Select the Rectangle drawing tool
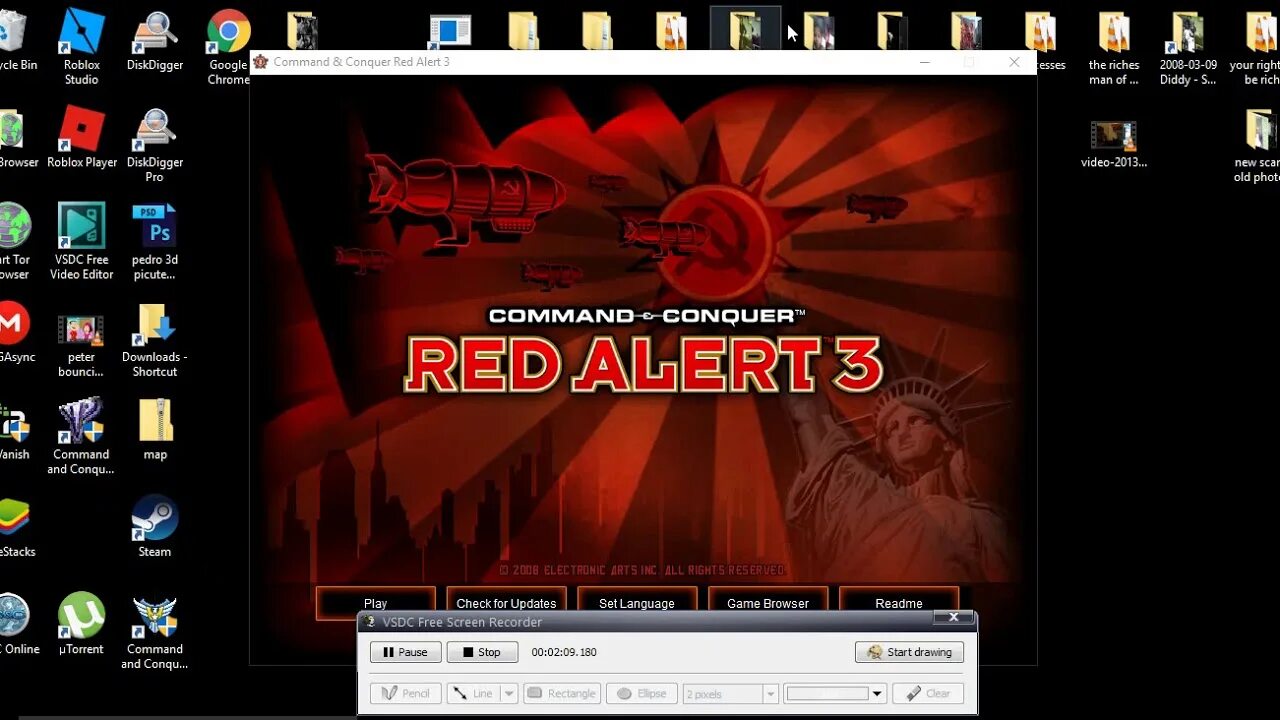This screenshot has width=1280, height=720. click(x=561, y=693)
